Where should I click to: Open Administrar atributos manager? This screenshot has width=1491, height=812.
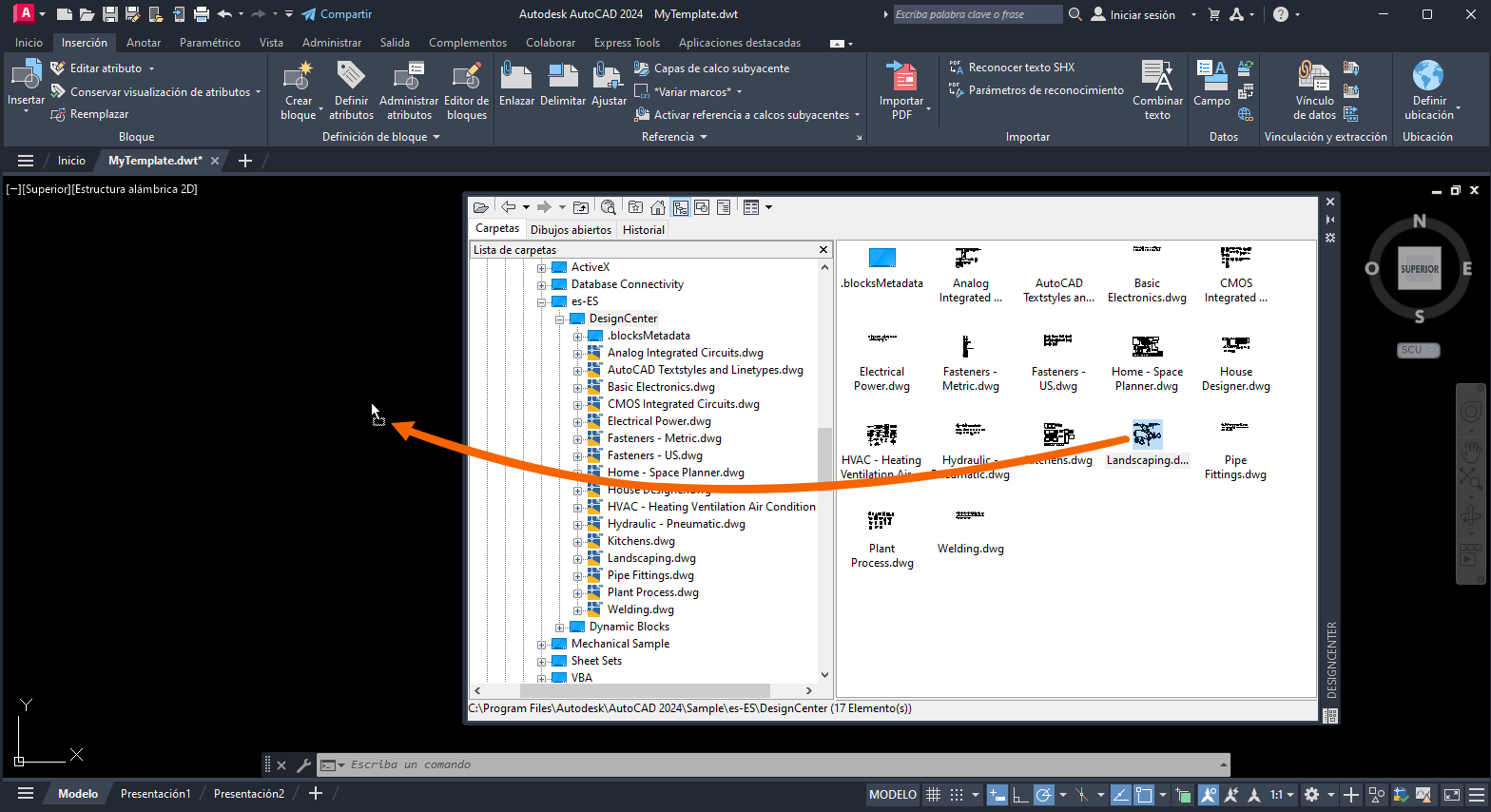(409, 90)
